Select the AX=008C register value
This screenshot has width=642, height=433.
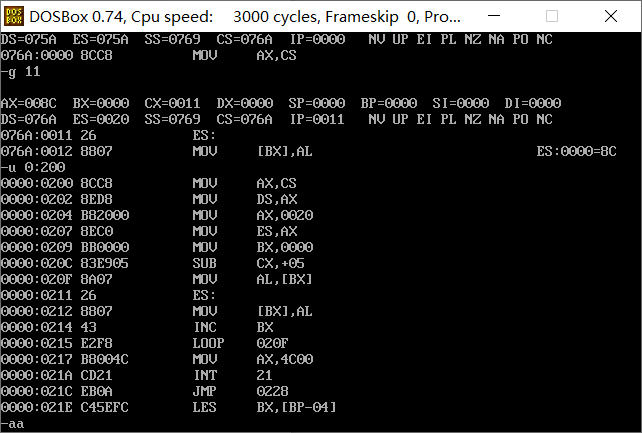coord(29,103)
